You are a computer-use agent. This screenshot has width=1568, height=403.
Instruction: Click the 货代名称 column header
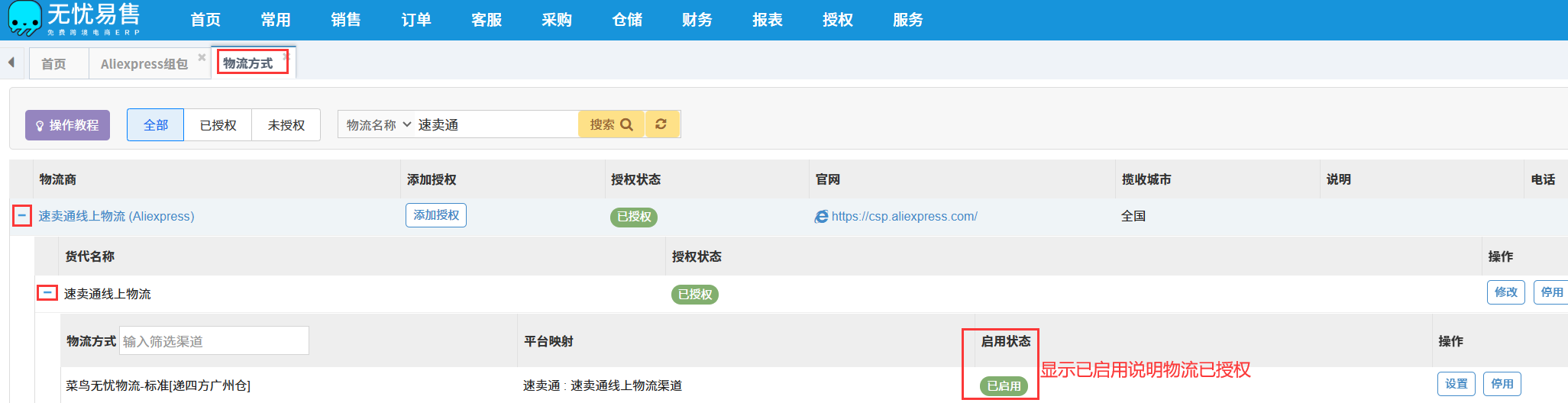tap(89, 257)
